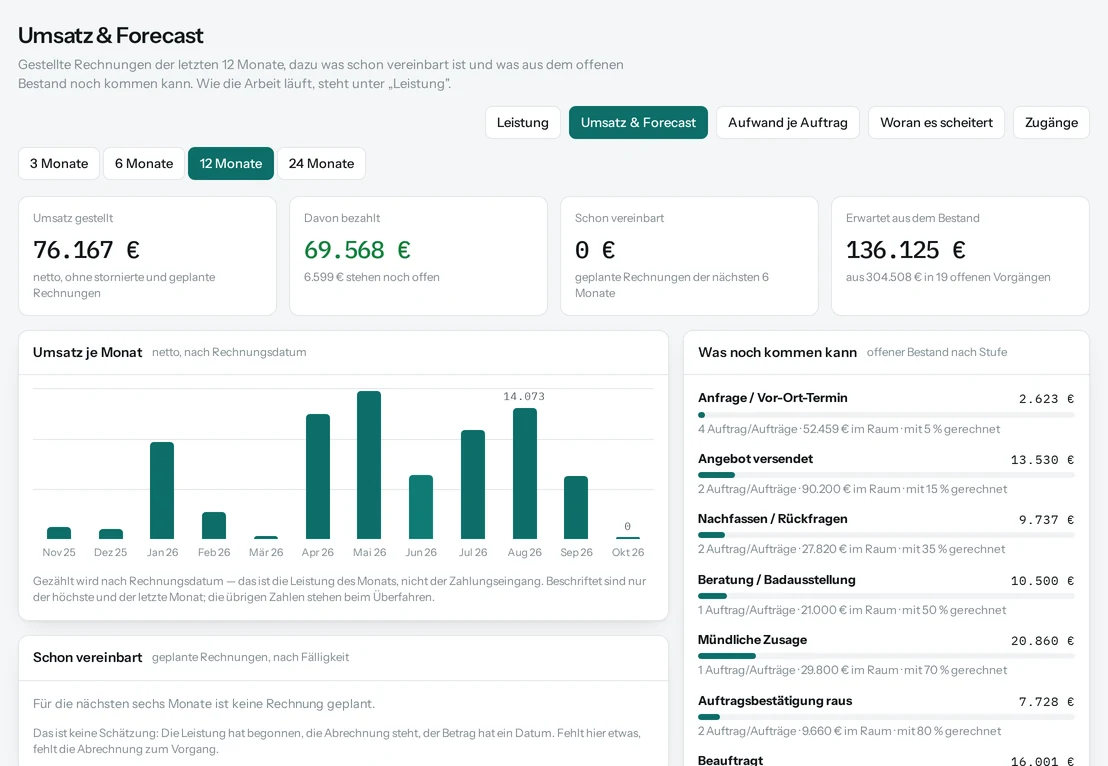Click the "Was noch kommen kann" heading

(x=777, y=353)
